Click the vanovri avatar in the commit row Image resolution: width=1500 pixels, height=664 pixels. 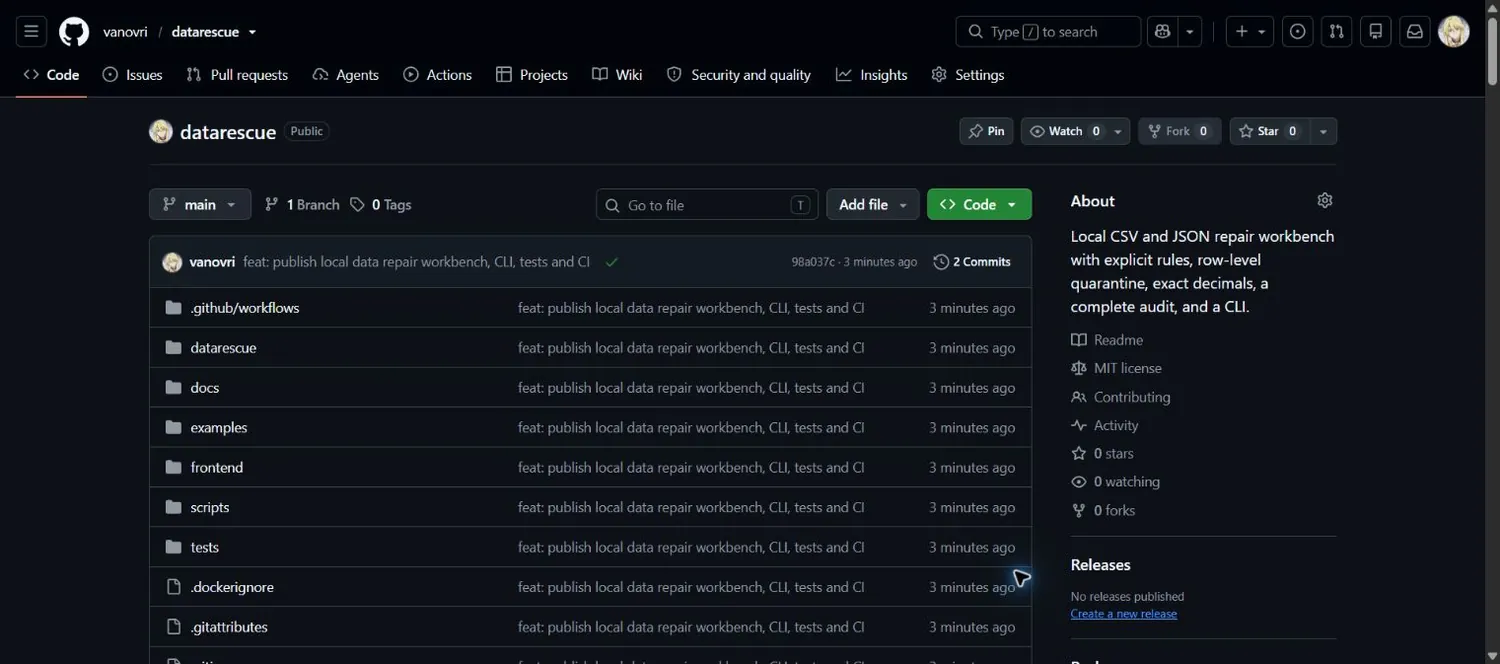(172, 262)
